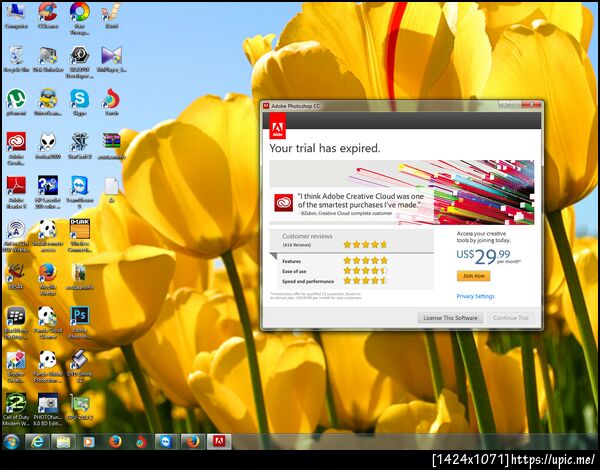
Task: Select the photo thumbnail file on the desktop
Action: (x=80, y=277)
